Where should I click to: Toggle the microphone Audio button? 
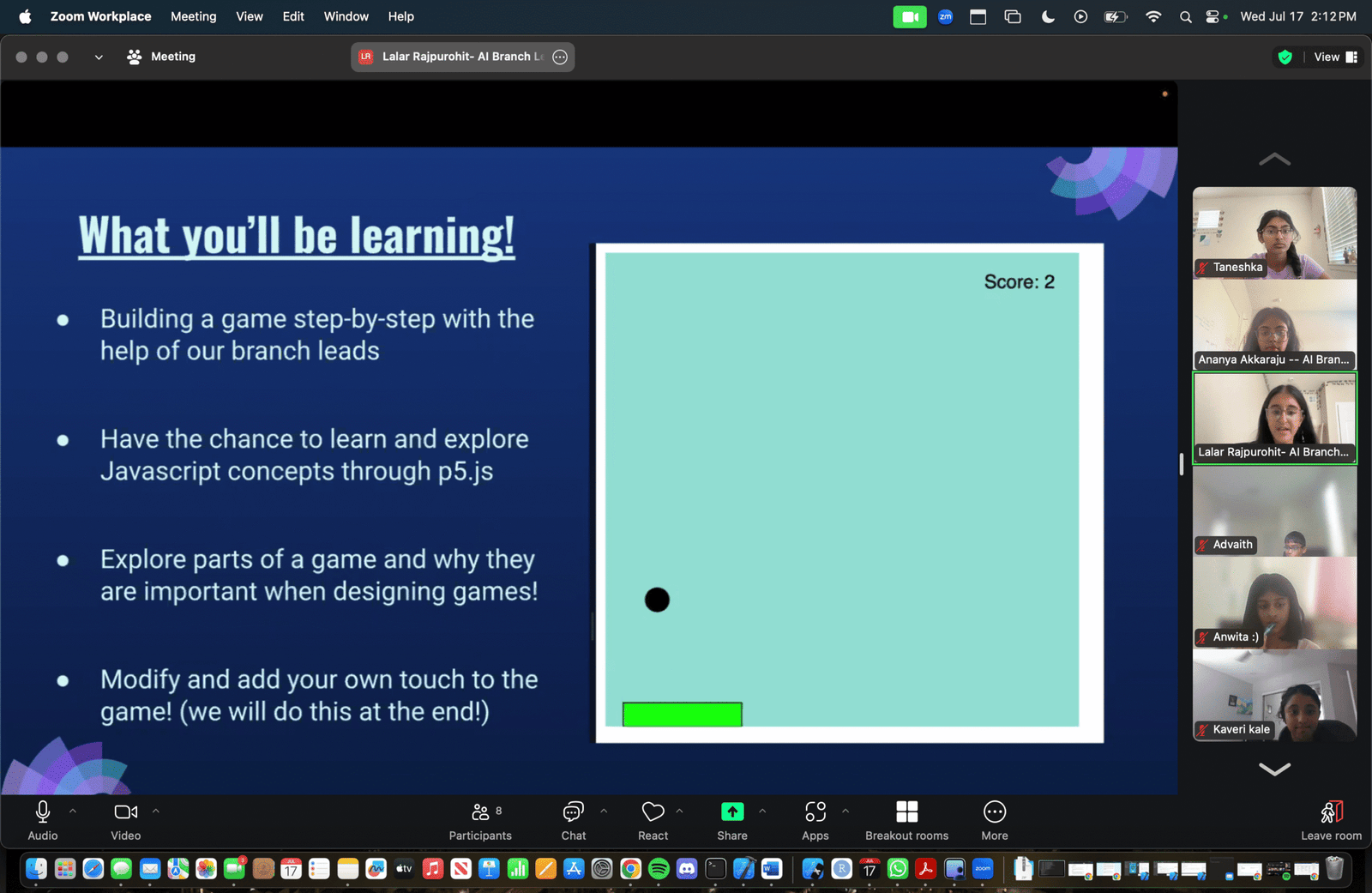(x=43, y=821)
